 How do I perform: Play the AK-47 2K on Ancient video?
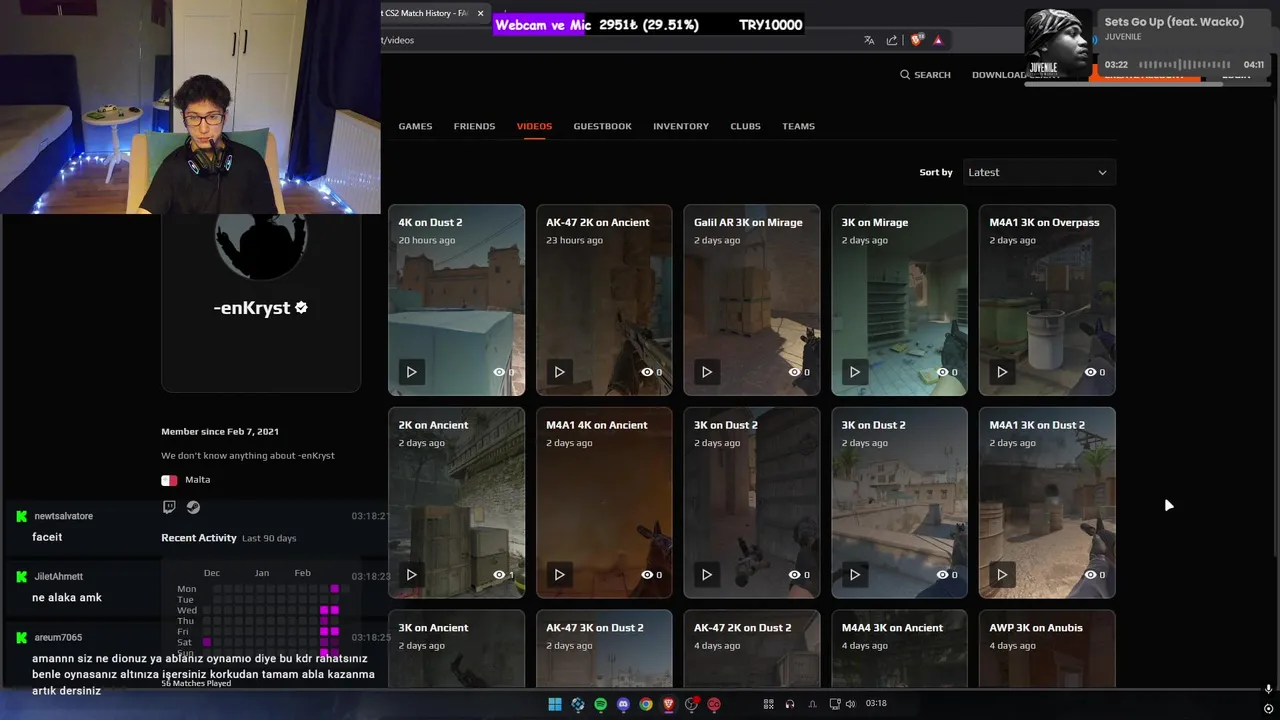click(559, 372)
